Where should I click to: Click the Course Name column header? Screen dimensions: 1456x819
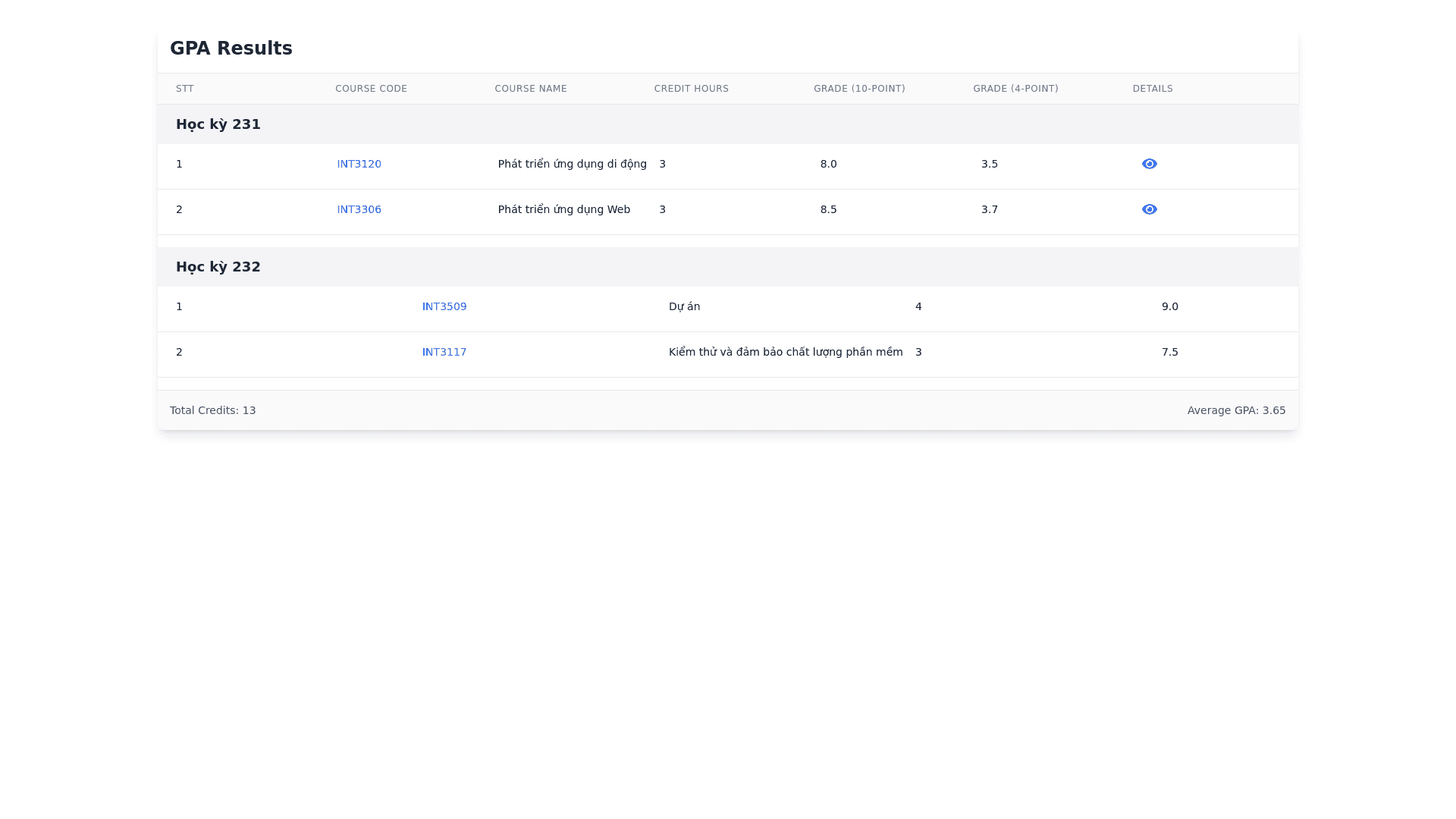[531, 89]
